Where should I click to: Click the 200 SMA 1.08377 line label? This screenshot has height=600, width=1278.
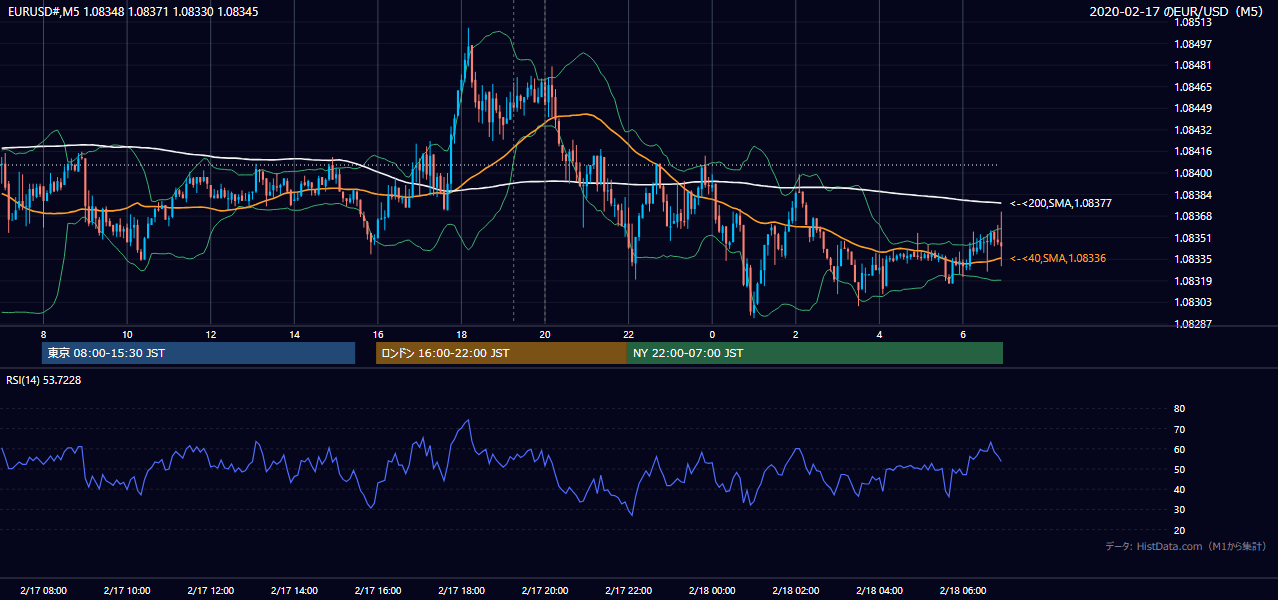tap(1061, 203)
